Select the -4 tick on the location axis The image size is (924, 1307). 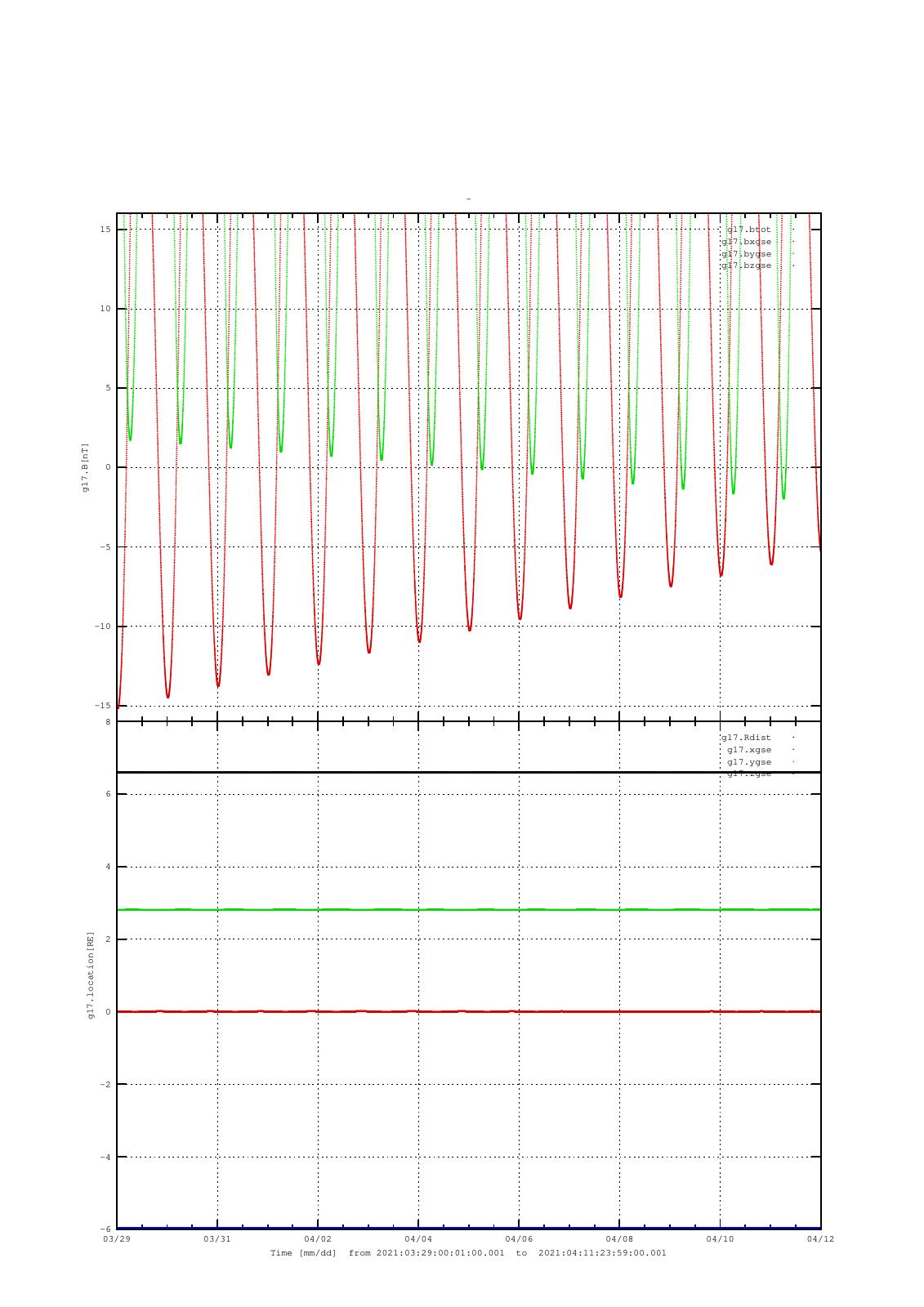(105, 1158)
